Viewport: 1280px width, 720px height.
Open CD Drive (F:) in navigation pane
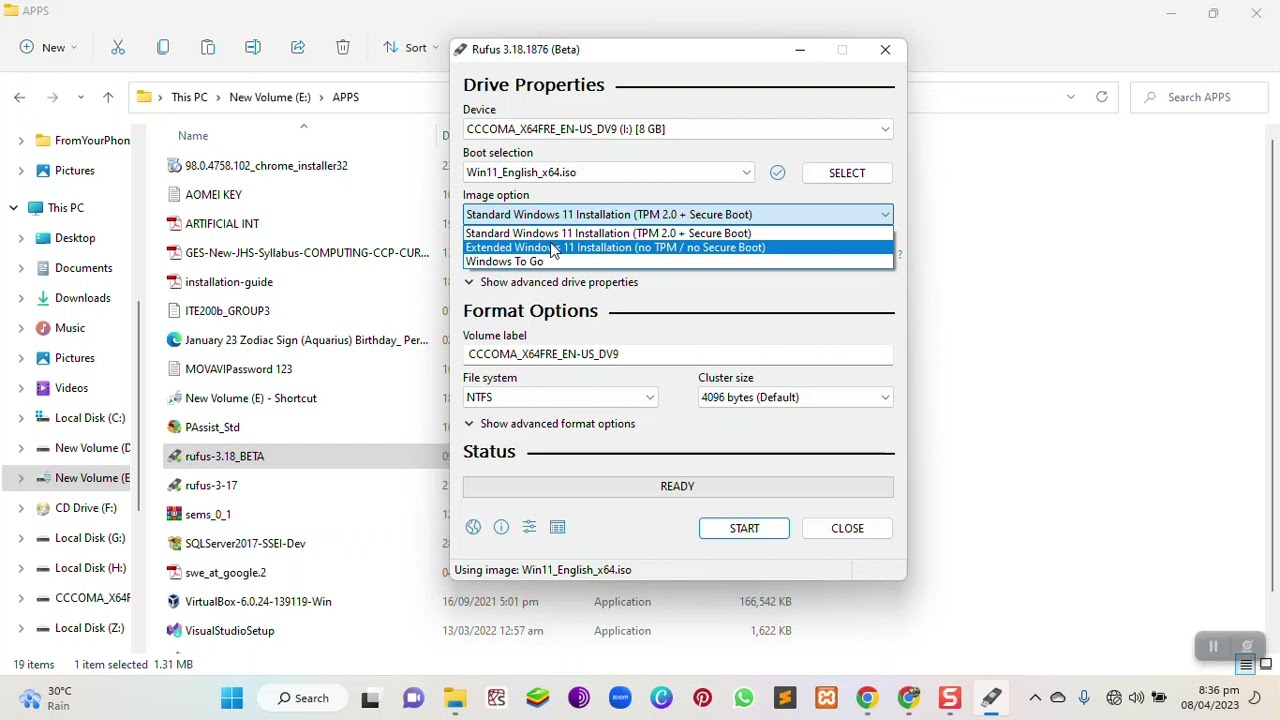coord(86,508)
